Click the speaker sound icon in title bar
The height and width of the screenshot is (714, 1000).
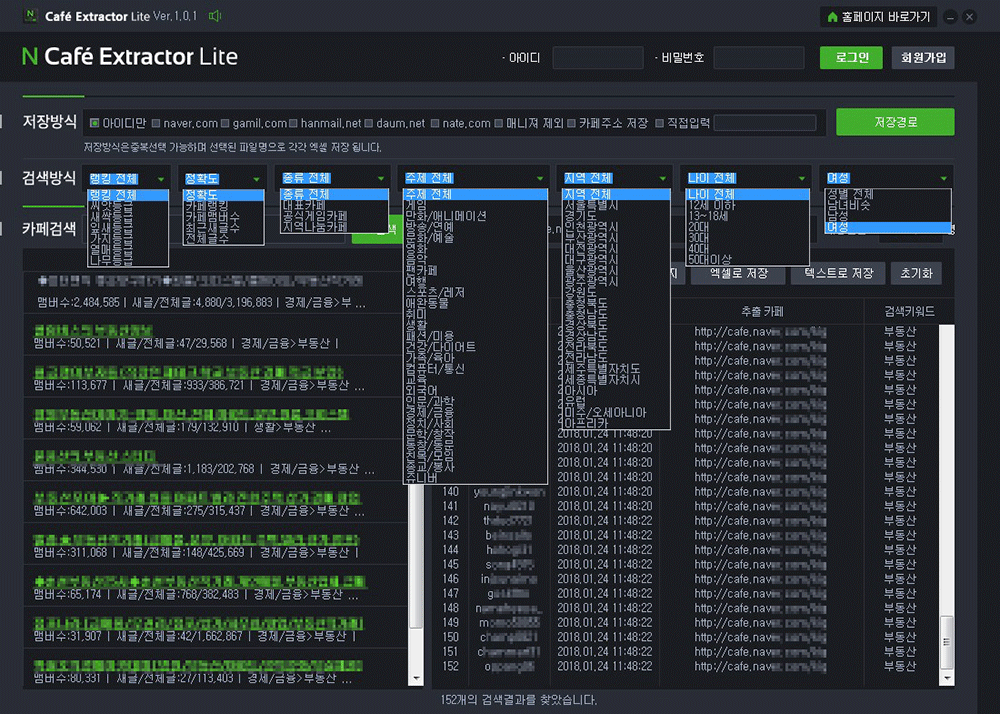[x=215, y=16]
